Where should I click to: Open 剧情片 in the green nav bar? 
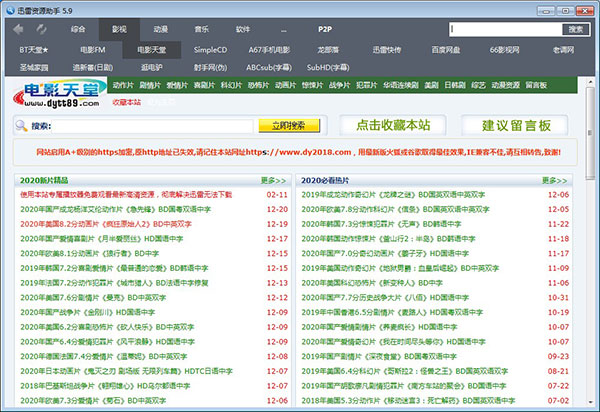point(150,85)
